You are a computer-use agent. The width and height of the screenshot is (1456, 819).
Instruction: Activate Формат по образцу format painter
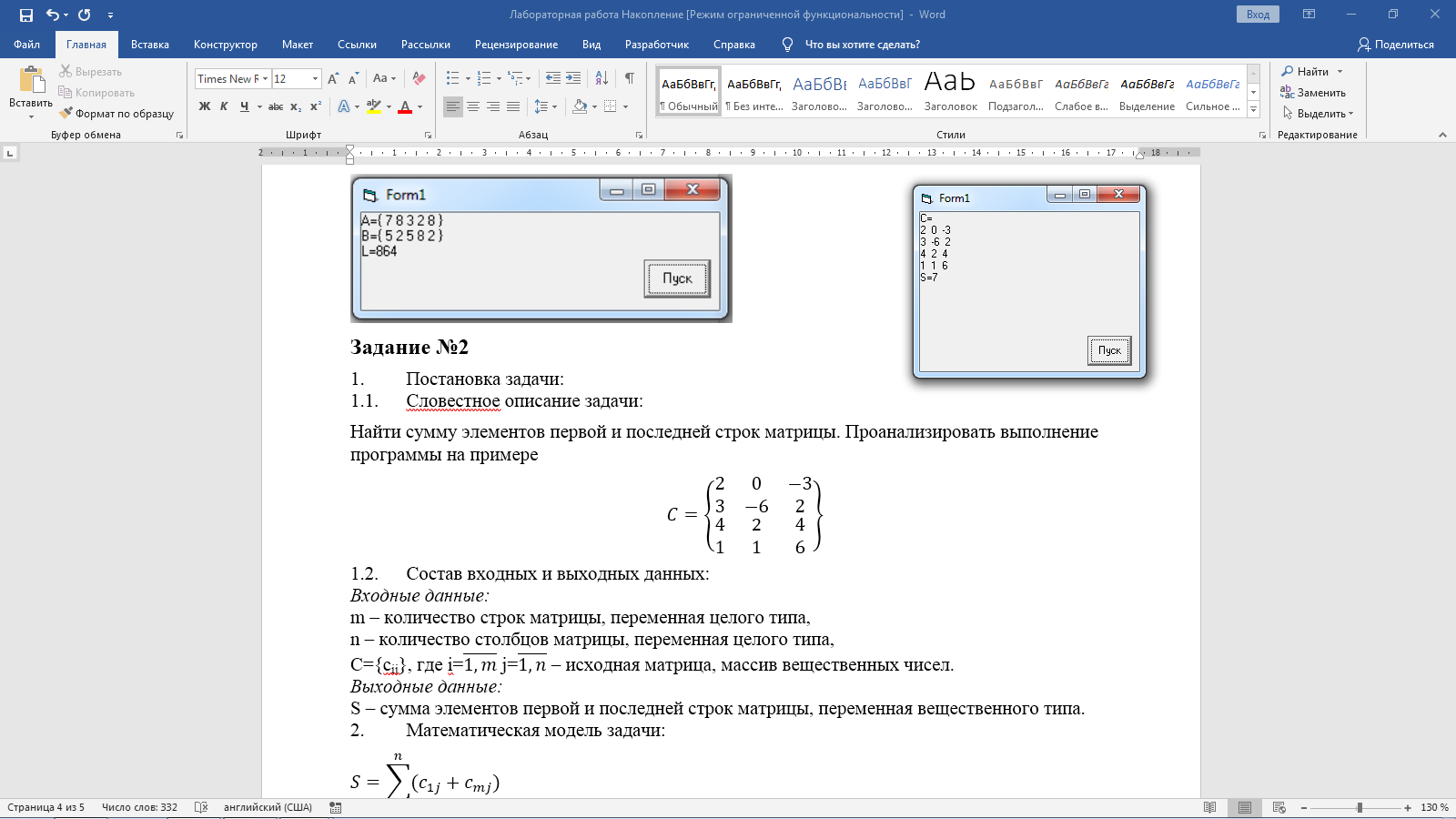click(116, 114)
